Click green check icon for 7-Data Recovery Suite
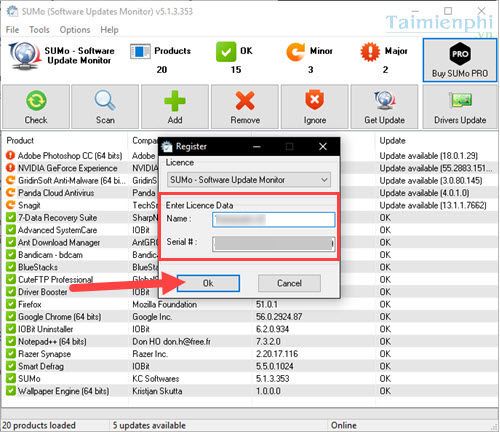This screenshot has width=500, height=432. [11, 217]
